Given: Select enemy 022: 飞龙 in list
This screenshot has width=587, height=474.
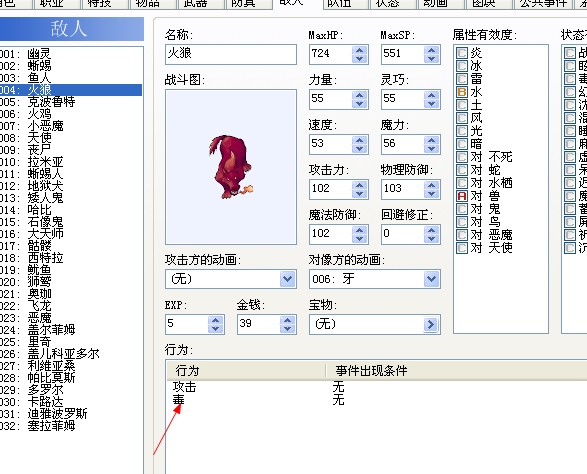Looking at the screenshot, I should point(71,306).
